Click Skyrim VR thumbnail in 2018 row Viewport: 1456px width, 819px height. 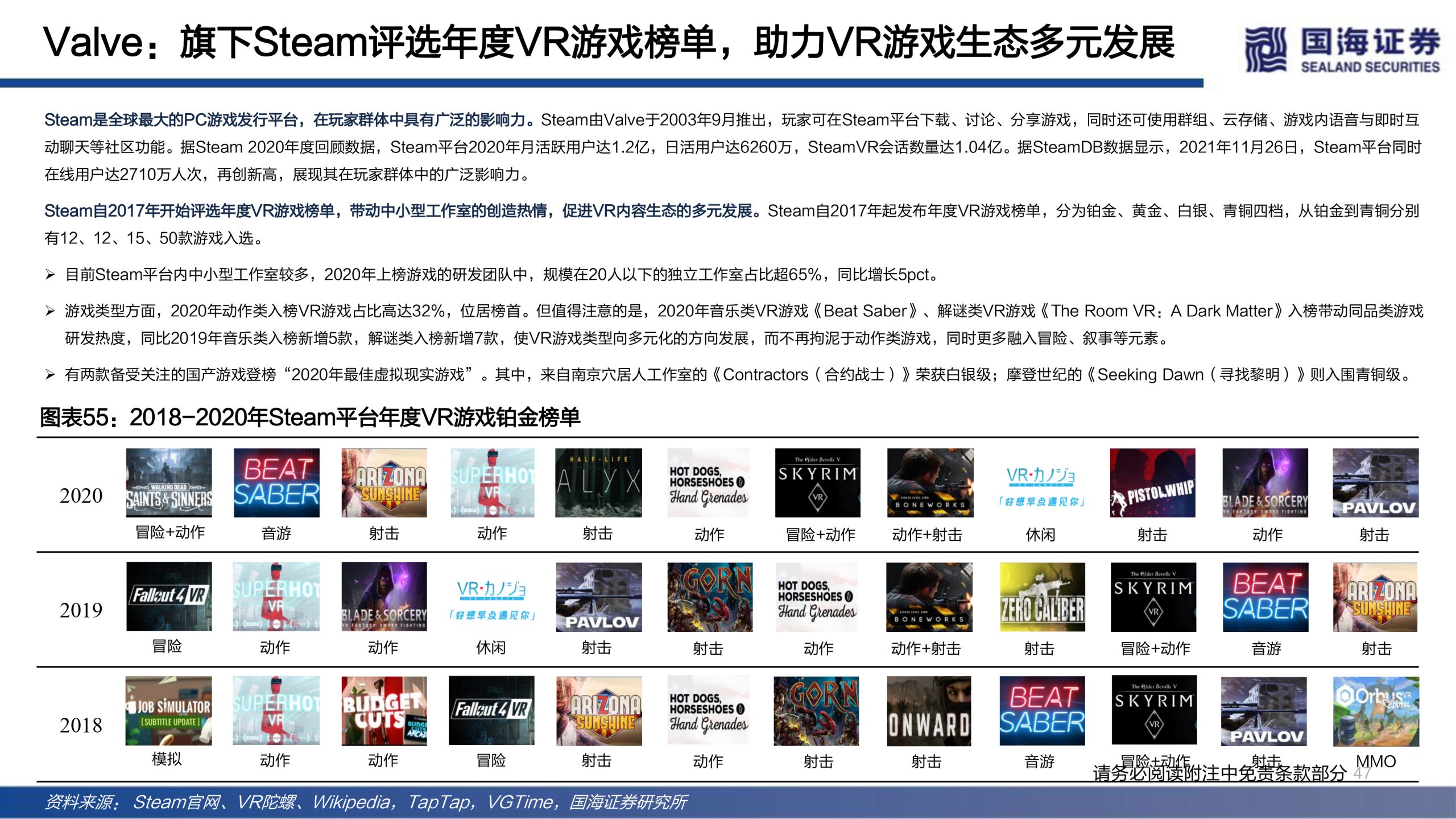(1154, 710)
